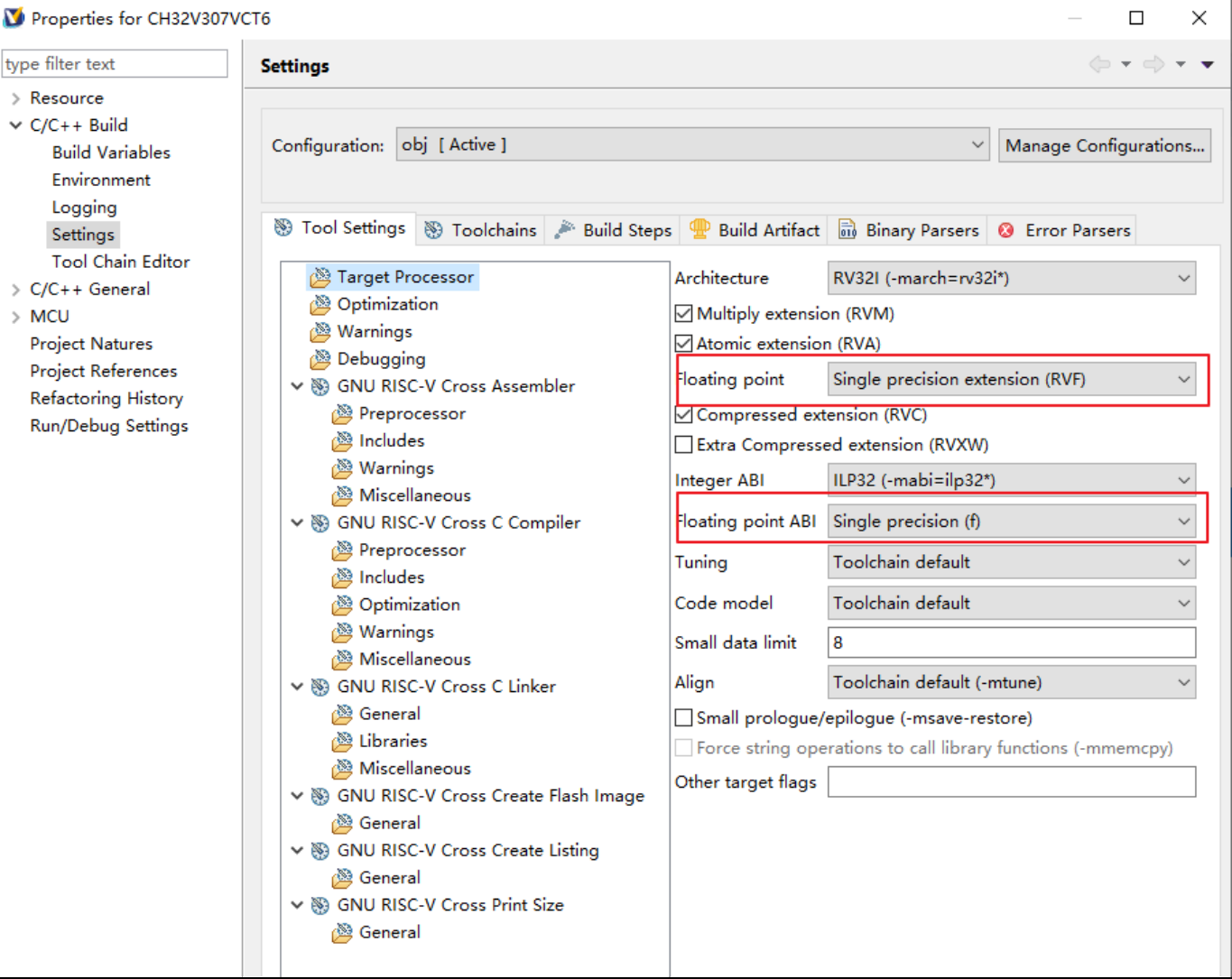Click the Tool Settings tab icon
1232x979 pixels.
[283, 227]
